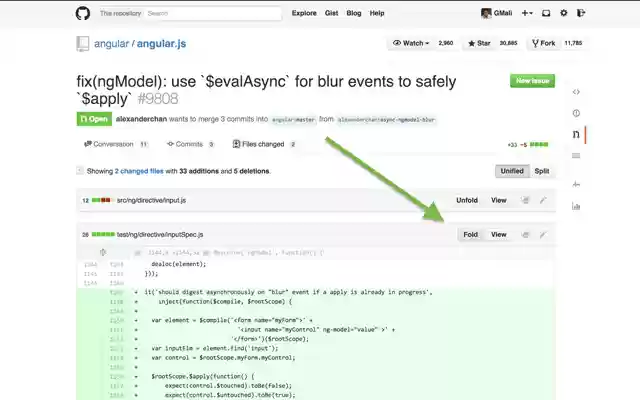This screenshot has width=640, height=400.
Task: Fork the repository
Action: click(x=544, y=43)
